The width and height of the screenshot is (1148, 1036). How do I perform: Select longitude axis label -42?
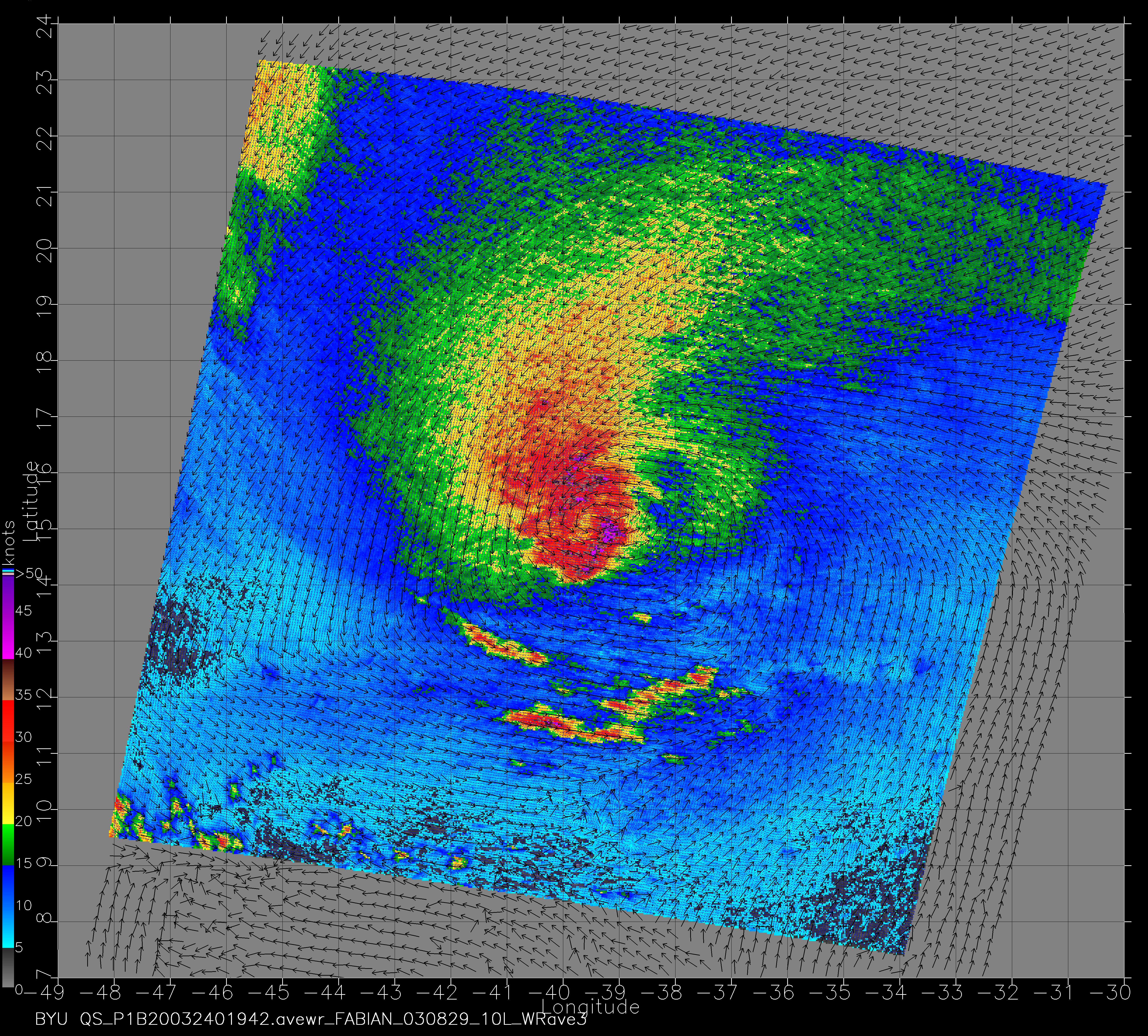pos(438,993)
